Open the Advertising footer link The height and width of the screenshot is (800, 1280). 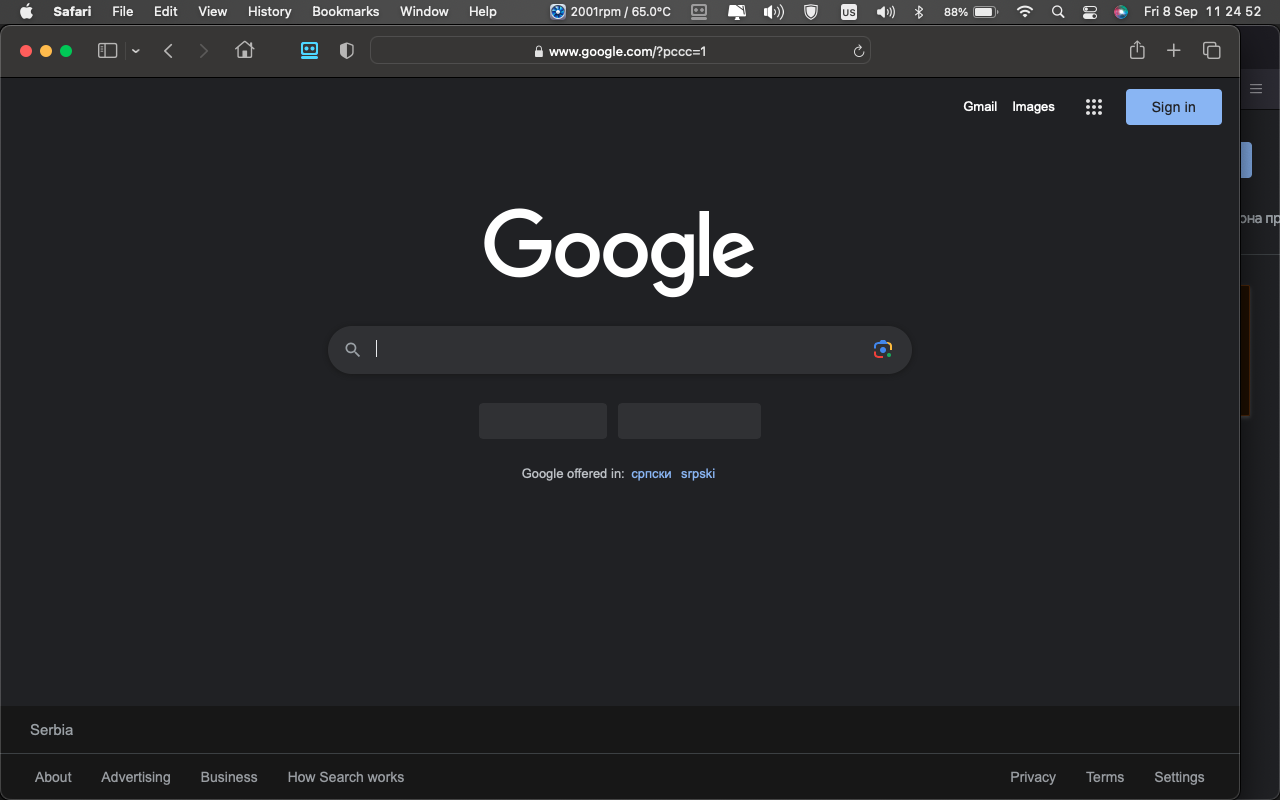coord(136,777)
